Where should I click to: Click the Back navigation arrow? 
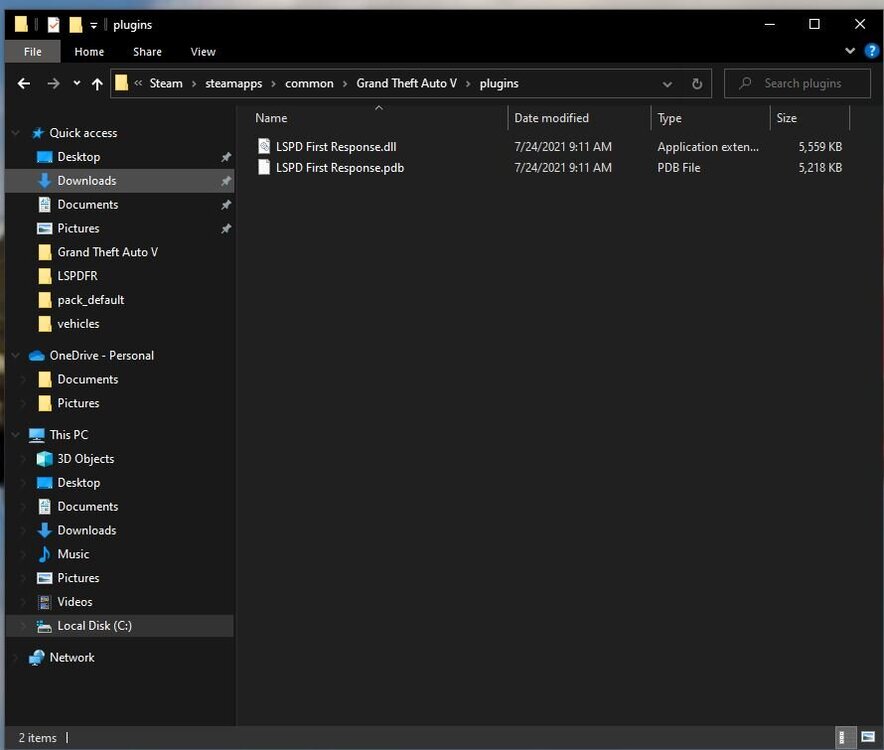coord(24,84)
